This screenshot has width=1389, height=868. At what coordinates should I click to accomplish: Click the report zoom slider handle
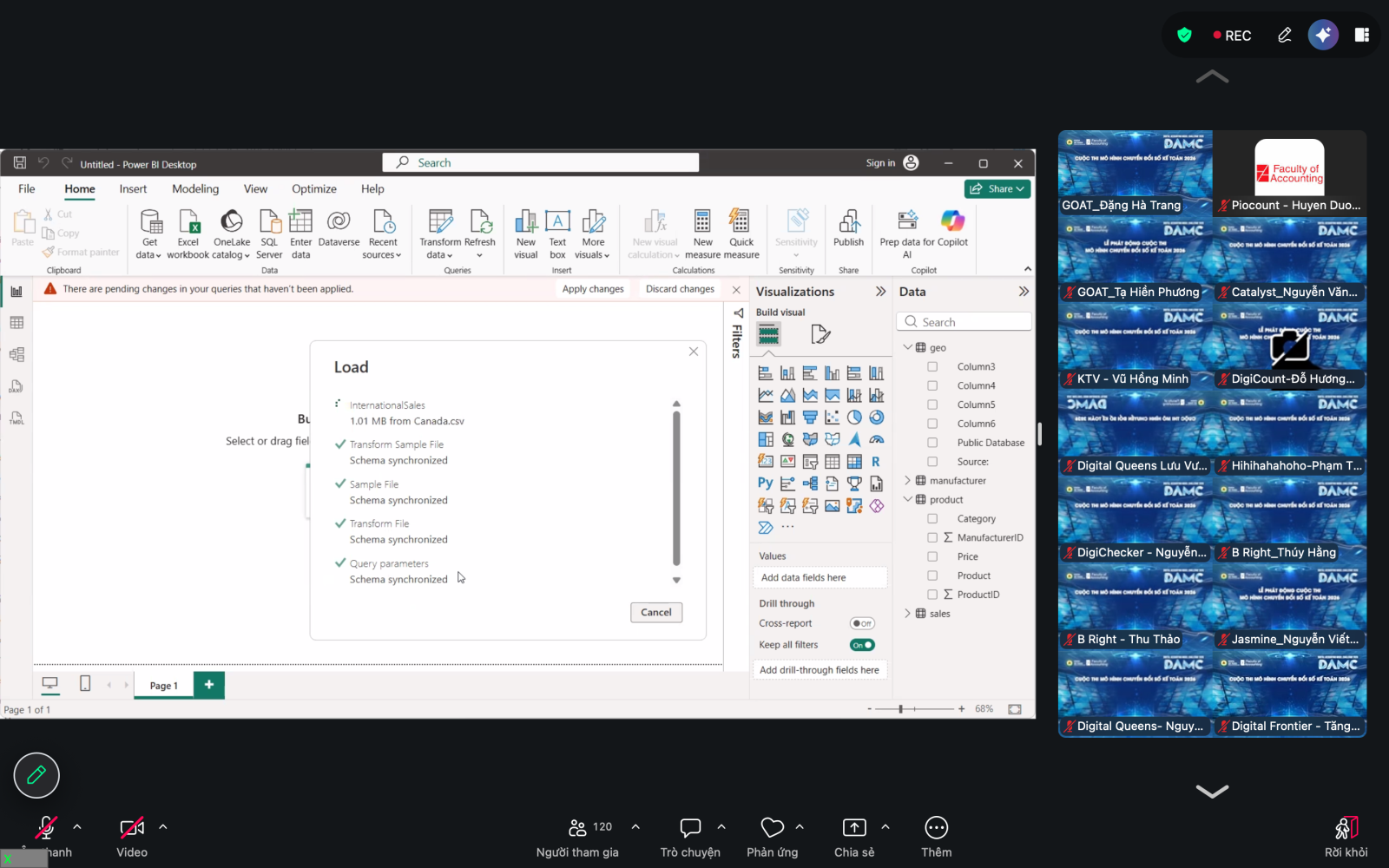click(901, 709)
